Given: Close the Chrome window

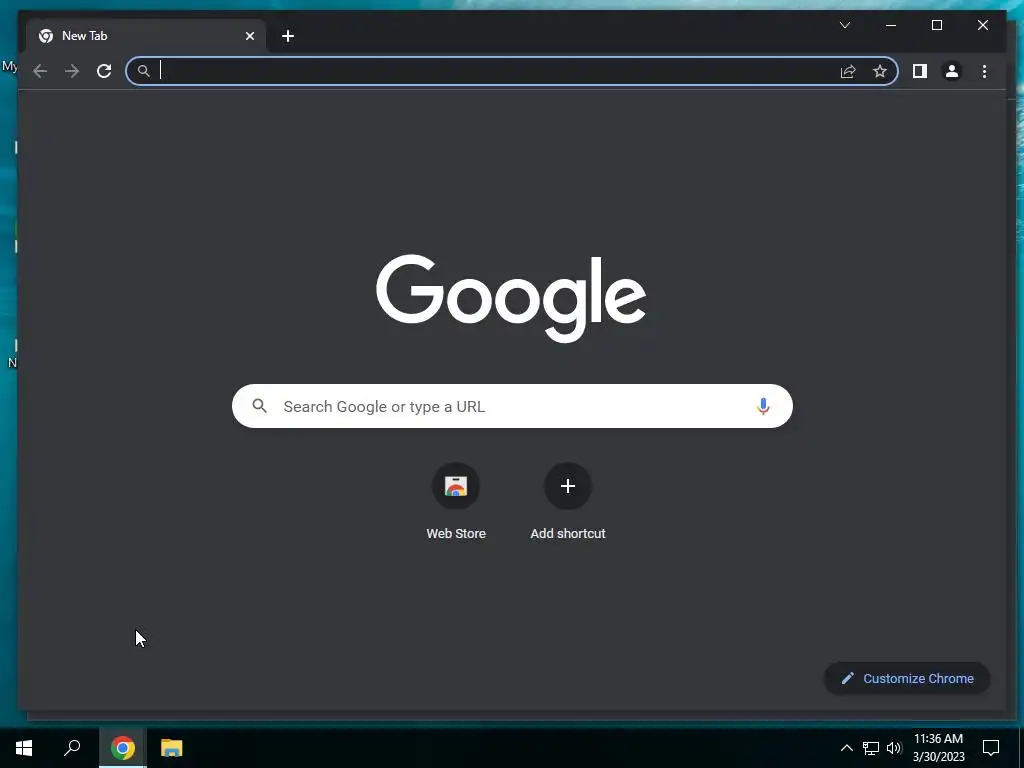Looking at the screenshot, I should [x=982, y=25].
